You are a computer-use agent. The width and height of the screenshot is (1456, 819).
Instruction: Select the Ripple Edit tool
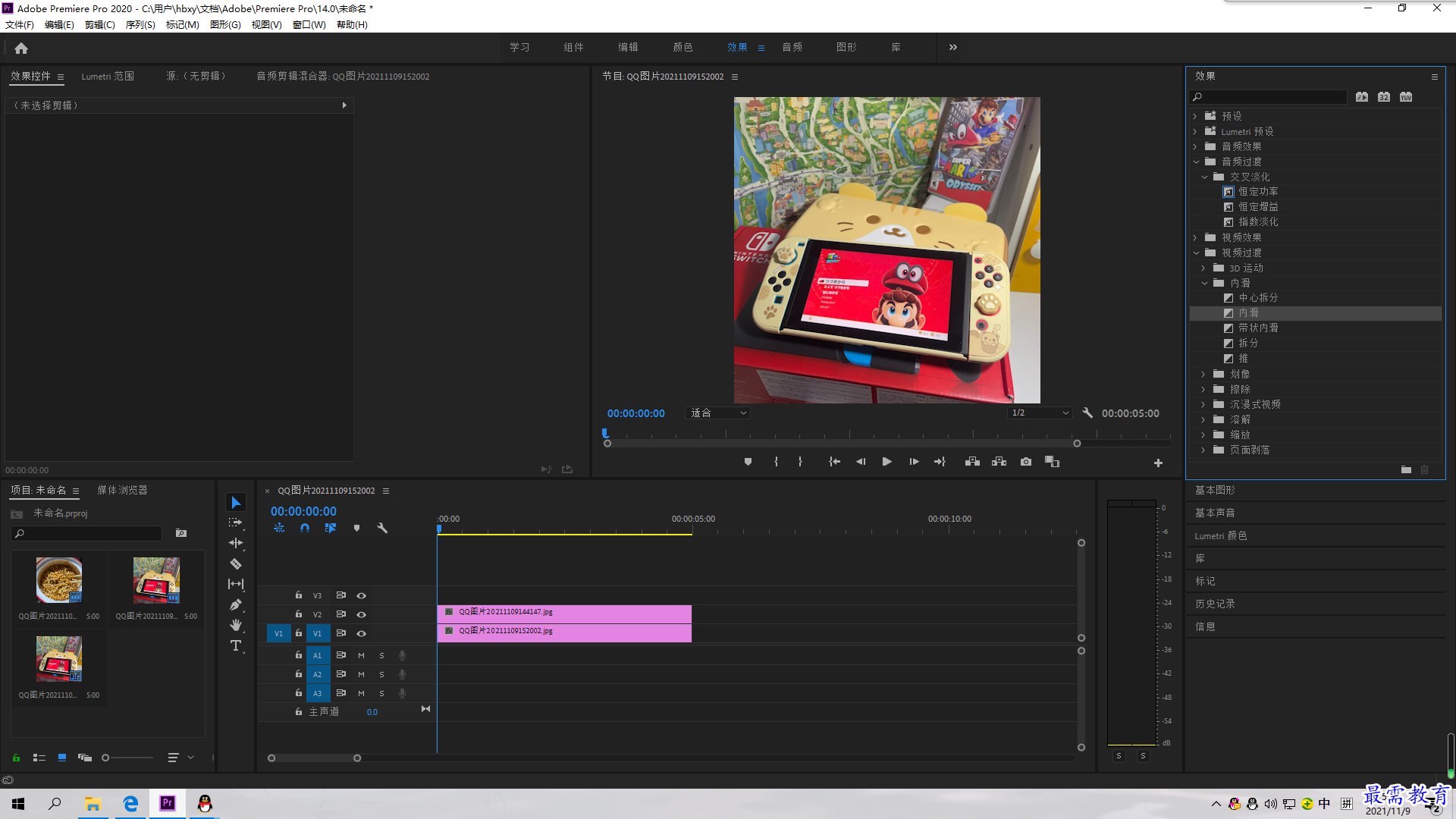[x=236, y=543]
